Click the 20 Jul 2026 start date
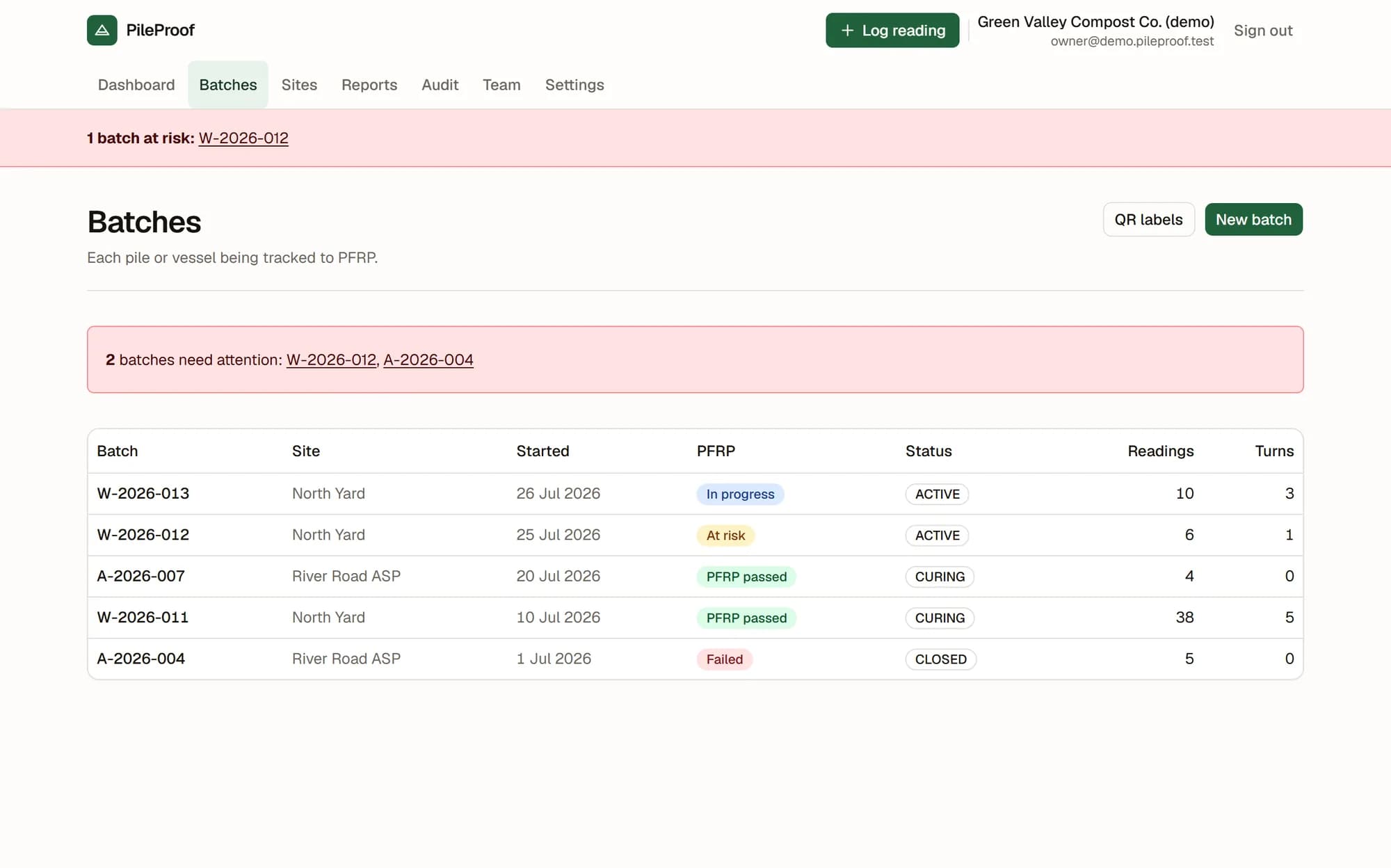 coord(558,576)
